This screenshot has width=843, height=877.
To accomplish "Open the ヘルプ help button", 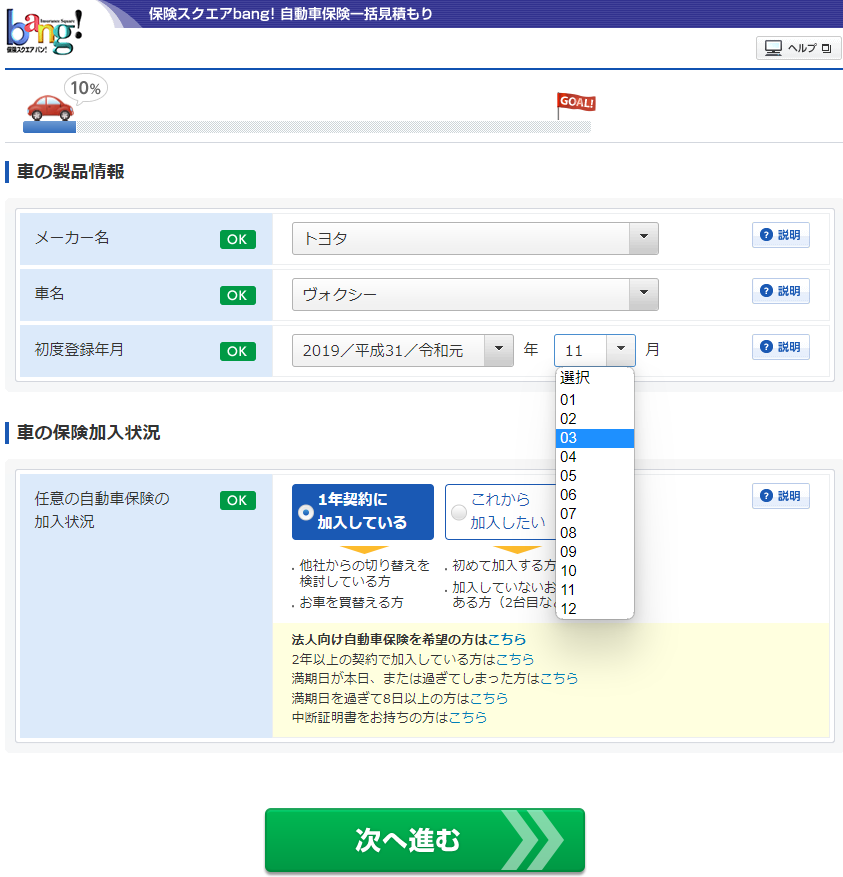I will coord(798,48).
